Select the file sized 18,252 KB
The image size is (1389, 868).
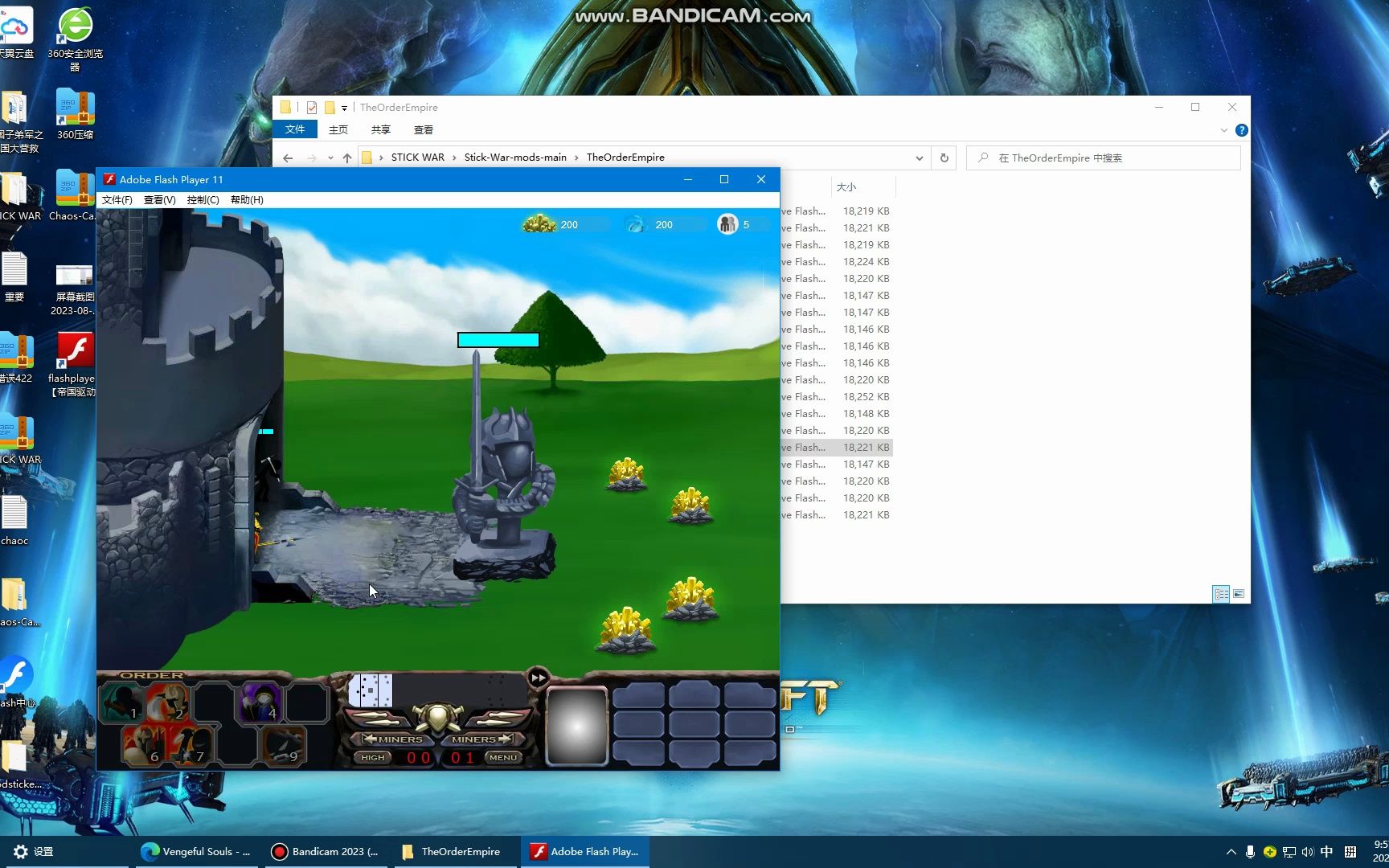point(836,397)
